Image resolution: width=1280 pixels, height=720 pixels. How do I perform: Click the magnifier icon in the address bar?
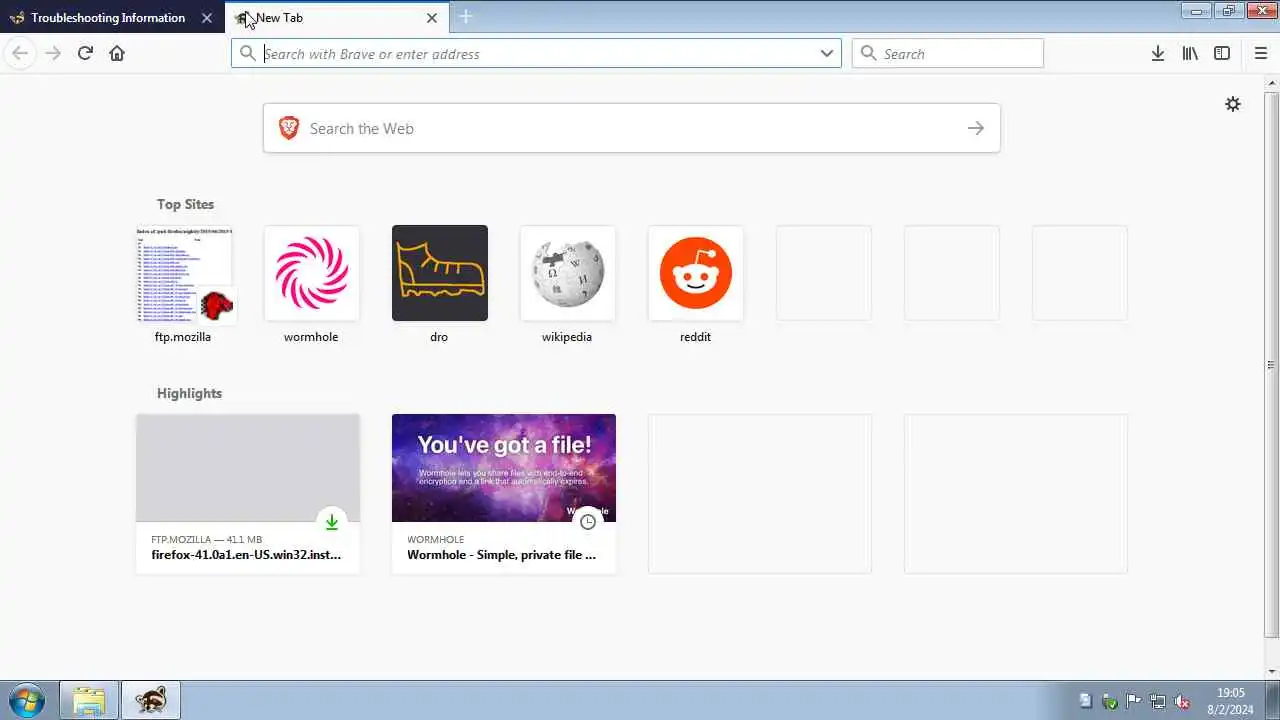click(248, 53)
